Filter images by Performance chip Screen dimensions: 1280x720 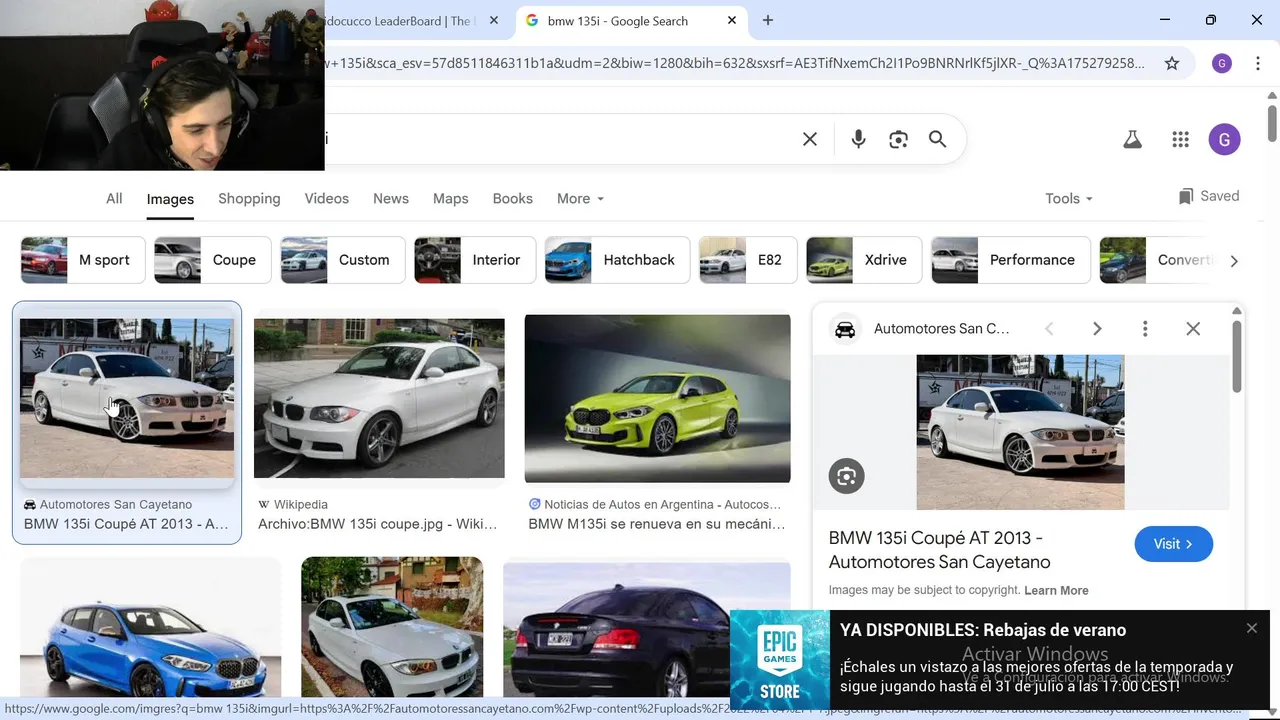(x=1011, y=260)
